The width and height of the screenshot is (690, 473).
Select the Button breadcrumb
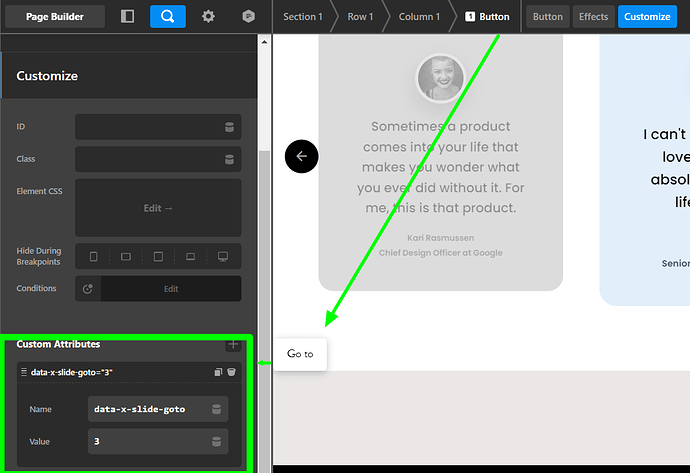tap(488, 17)
